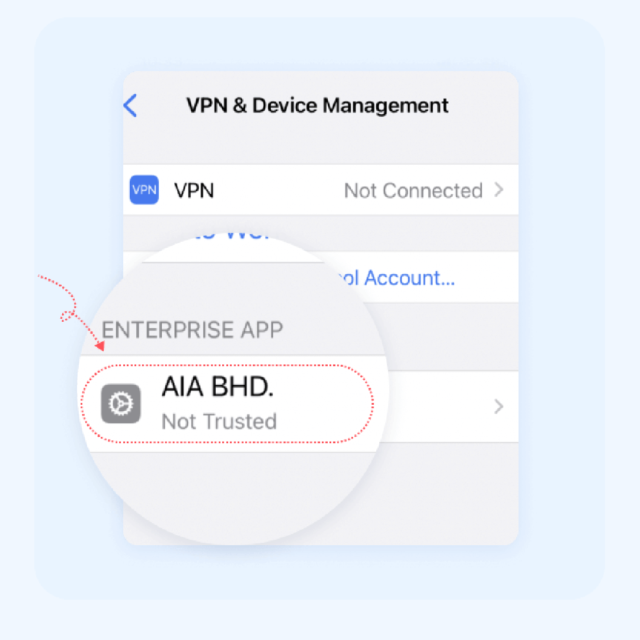The width and height of the screenshot is (640, 640).
Task: Tap the blue VPN icon
Action: click(x=144, y=190)
